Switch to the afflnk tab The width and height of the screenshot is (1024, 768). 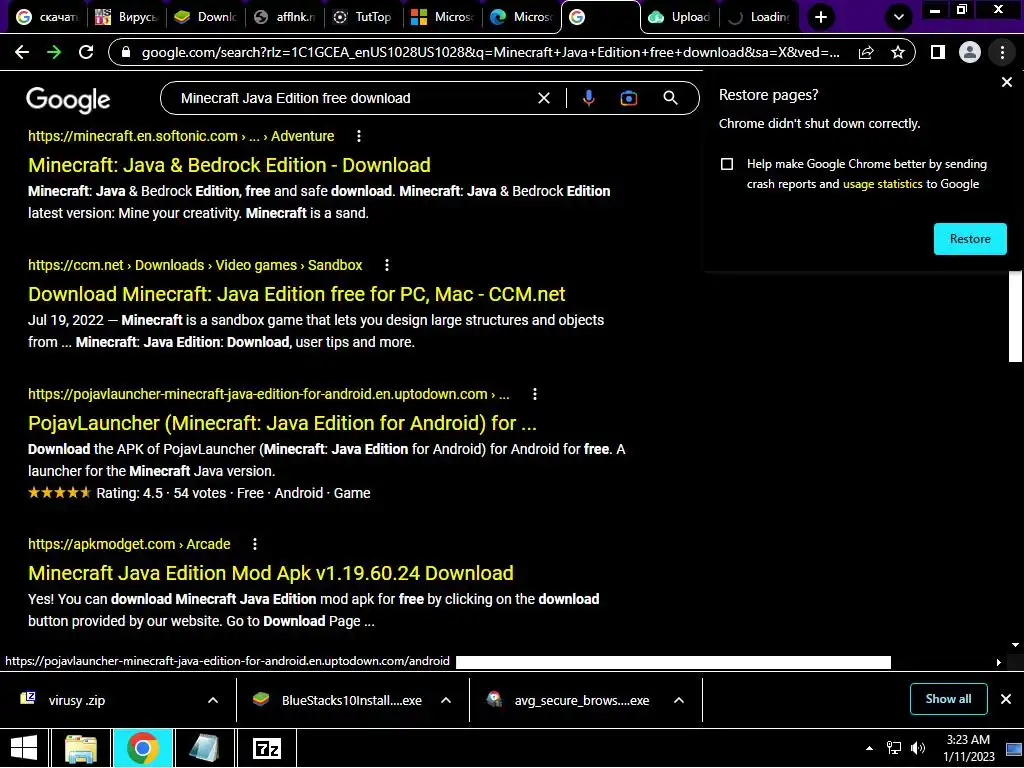click(x=285, y=17)
